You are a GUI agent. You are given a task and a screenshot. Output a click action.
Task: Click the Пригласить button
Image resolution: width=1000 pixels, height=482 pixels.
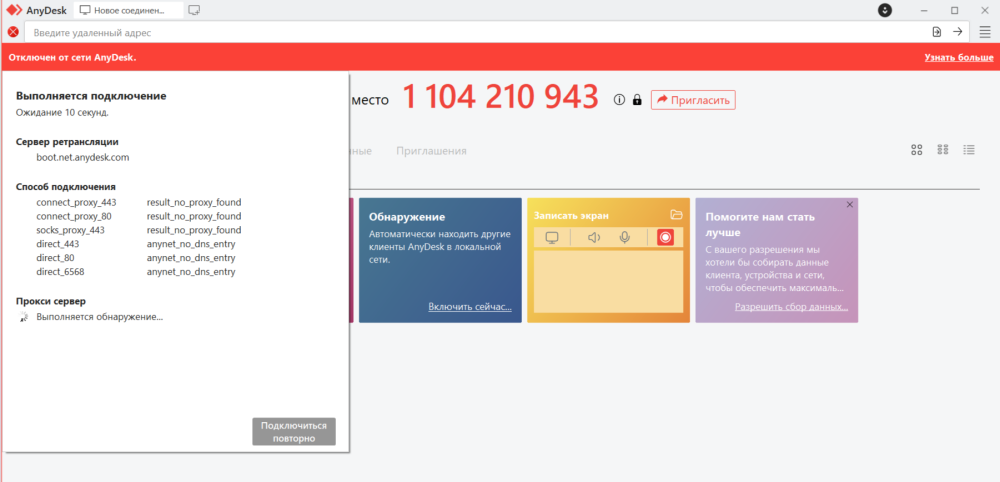[693, 99]
